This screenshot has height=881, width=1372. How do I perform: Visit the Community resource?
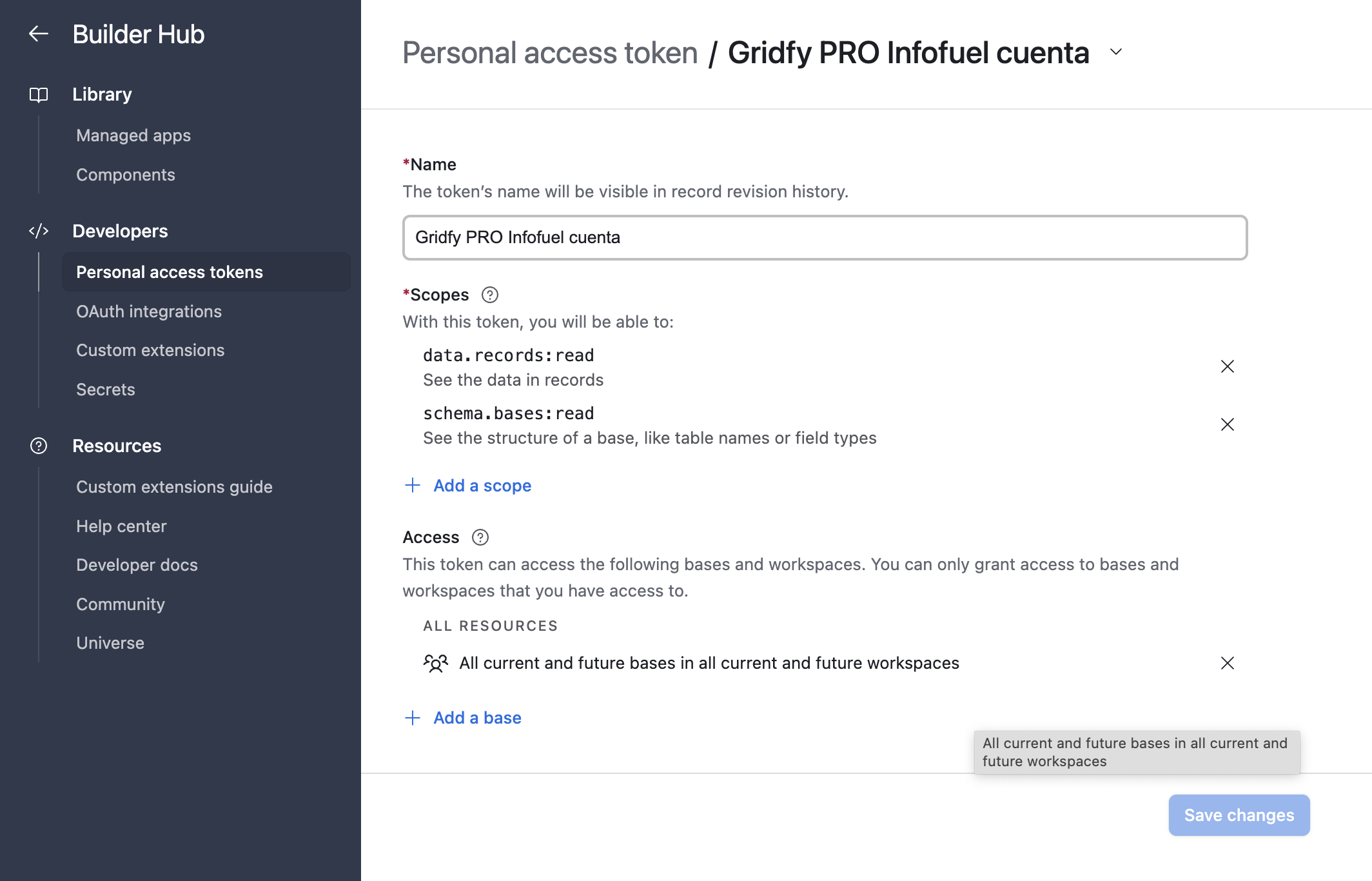120,604
